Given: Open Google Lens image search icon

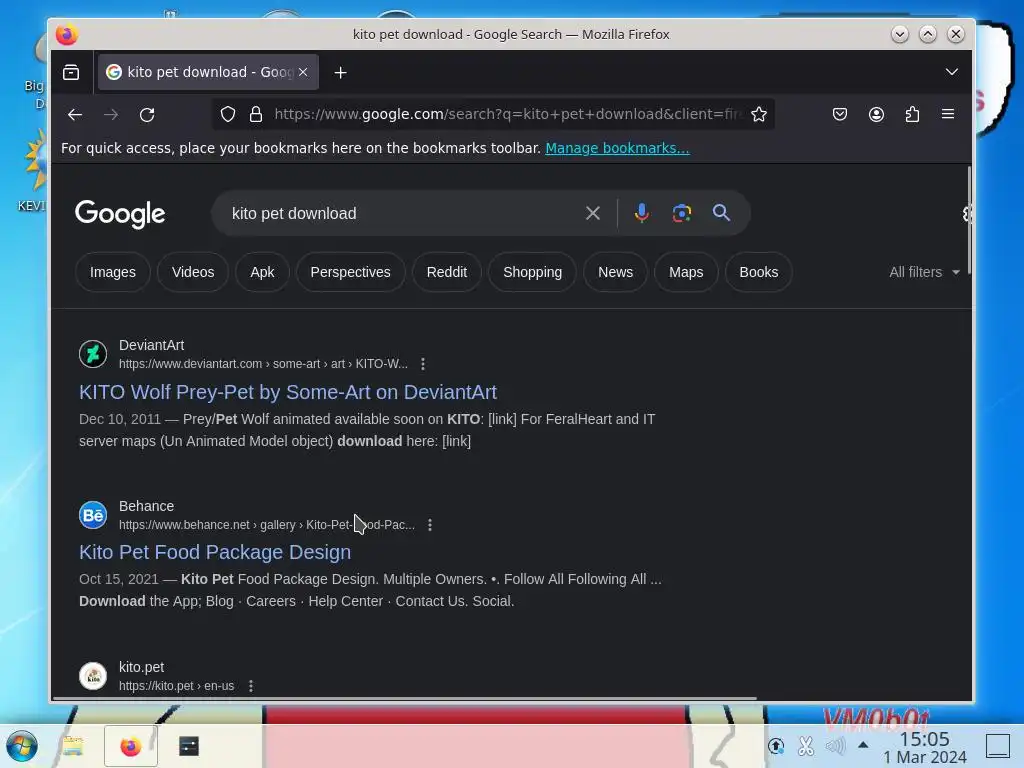Looking at the screenshot, I should click(x=681, y=213).
